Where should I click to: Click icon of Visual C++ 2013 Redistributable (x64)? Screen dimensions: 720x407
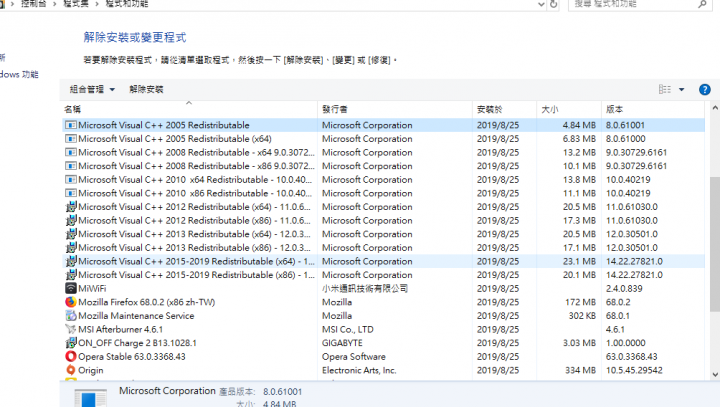(71, 234)
